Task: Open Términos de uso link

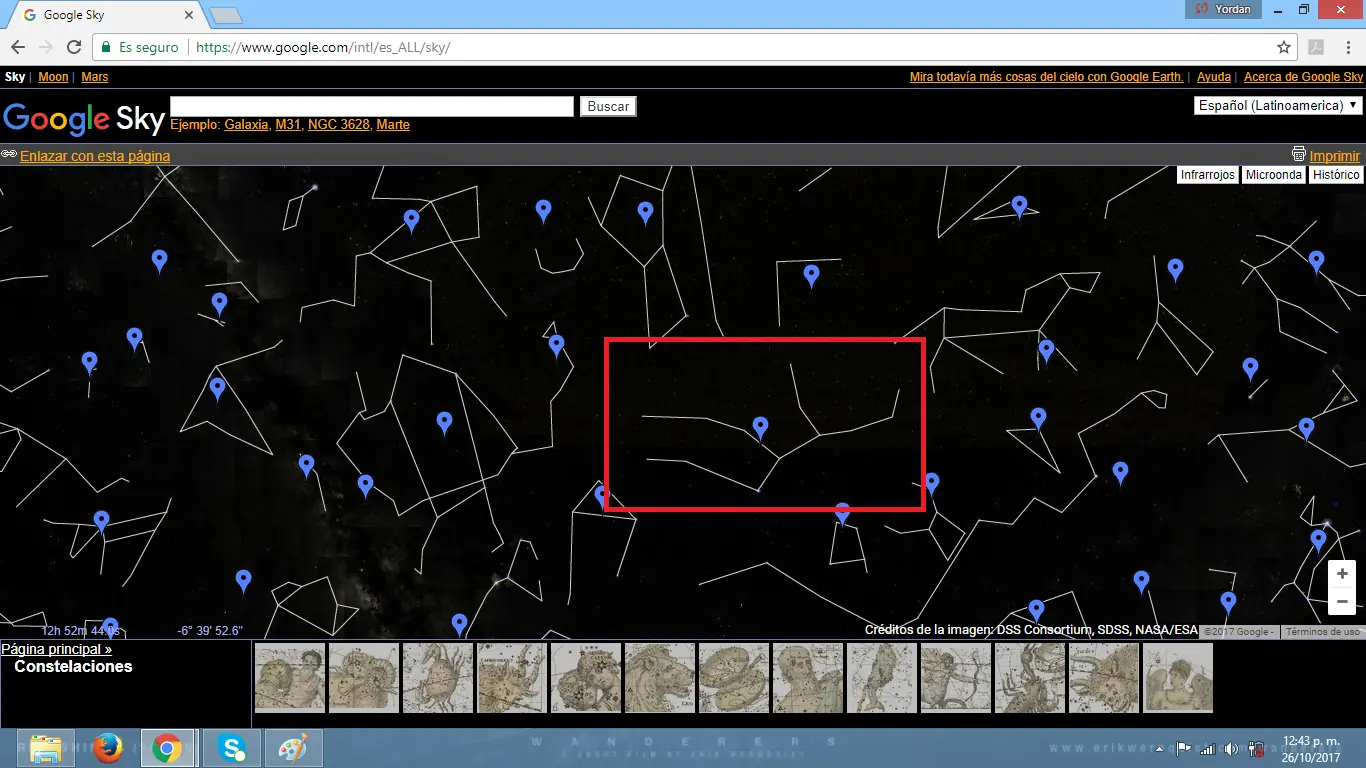Action: pos(1322,632)
